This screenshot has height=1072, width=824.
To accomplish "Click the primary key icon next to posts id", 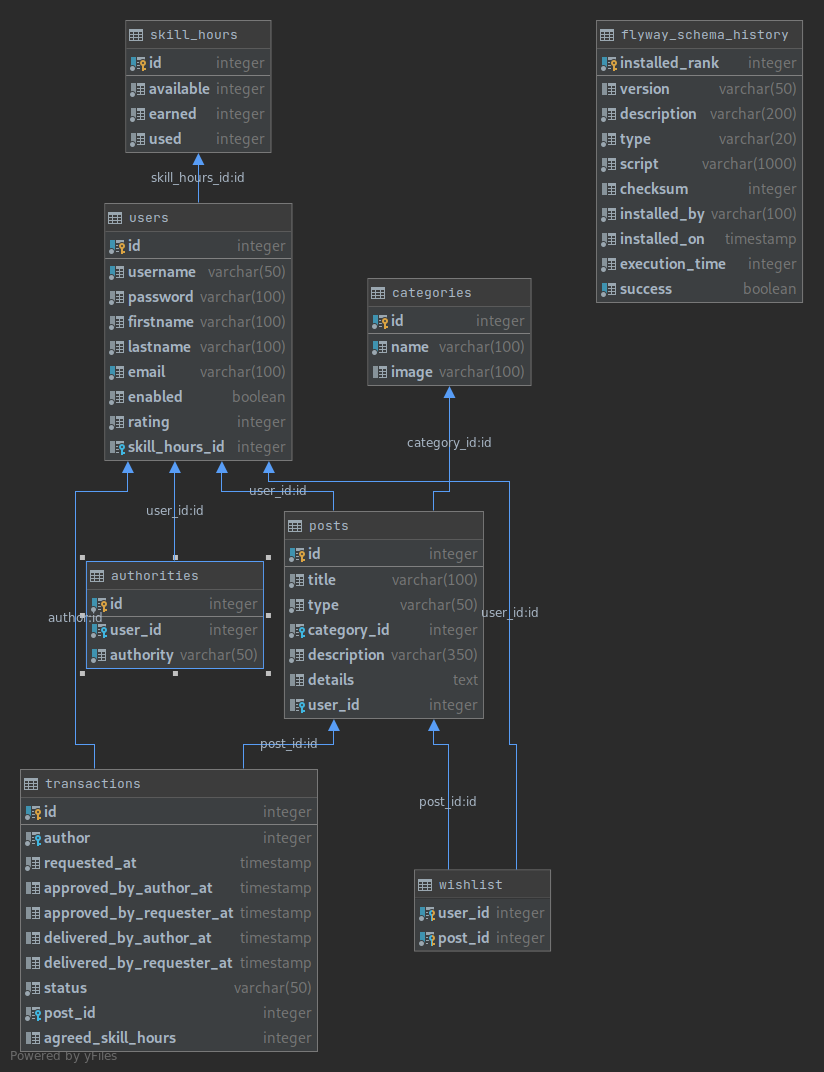I will click(297, 554).
